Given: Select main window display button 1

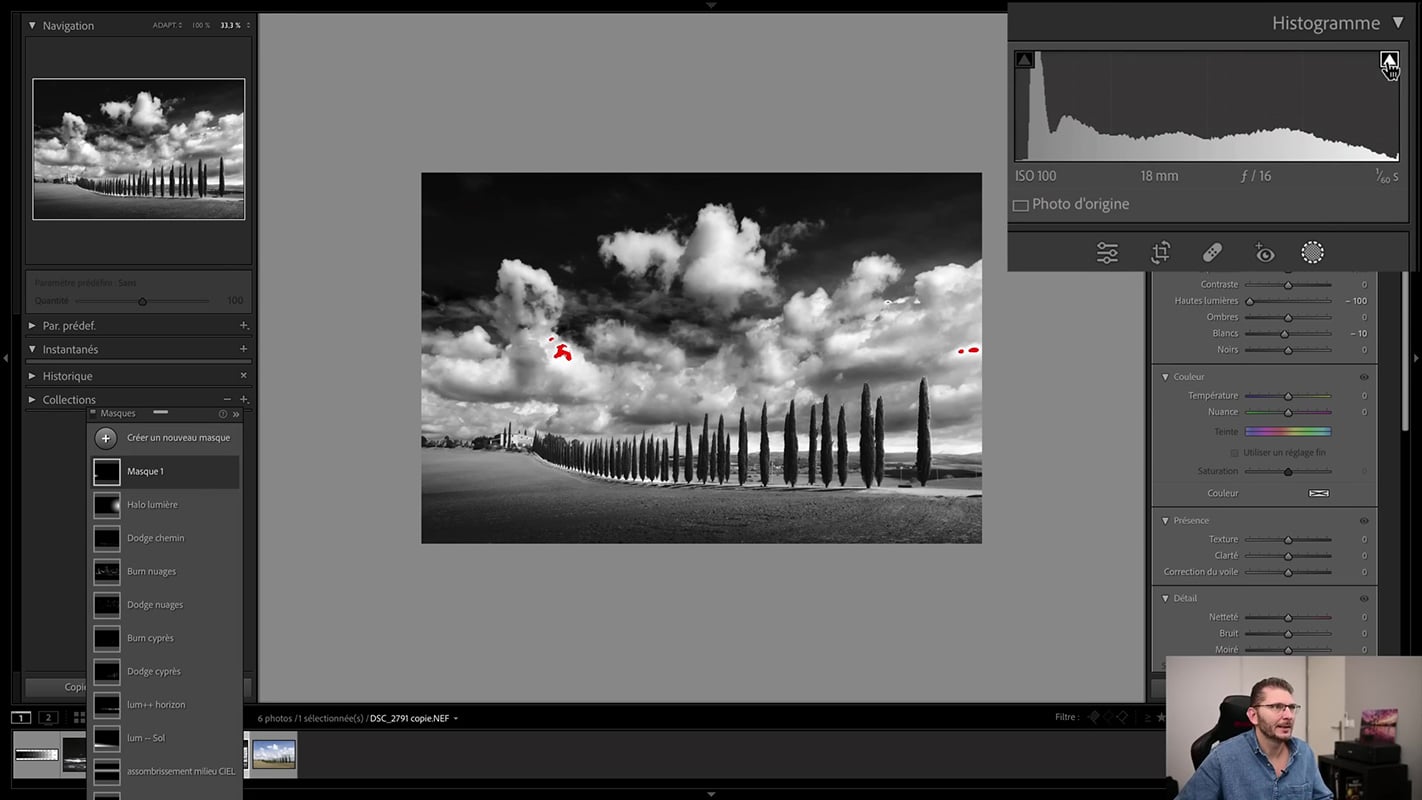Looking at the screenshot, I should [x=21, y=718].
